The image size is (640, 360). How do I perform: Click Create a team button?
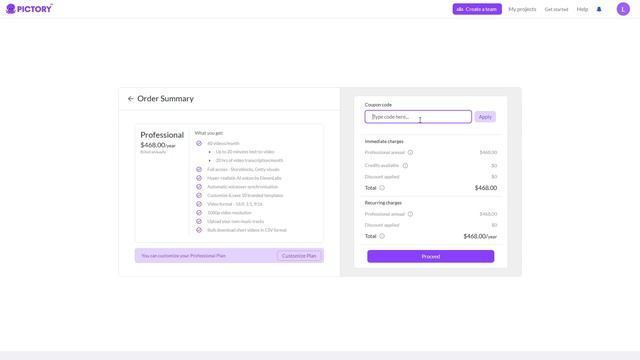477,9
